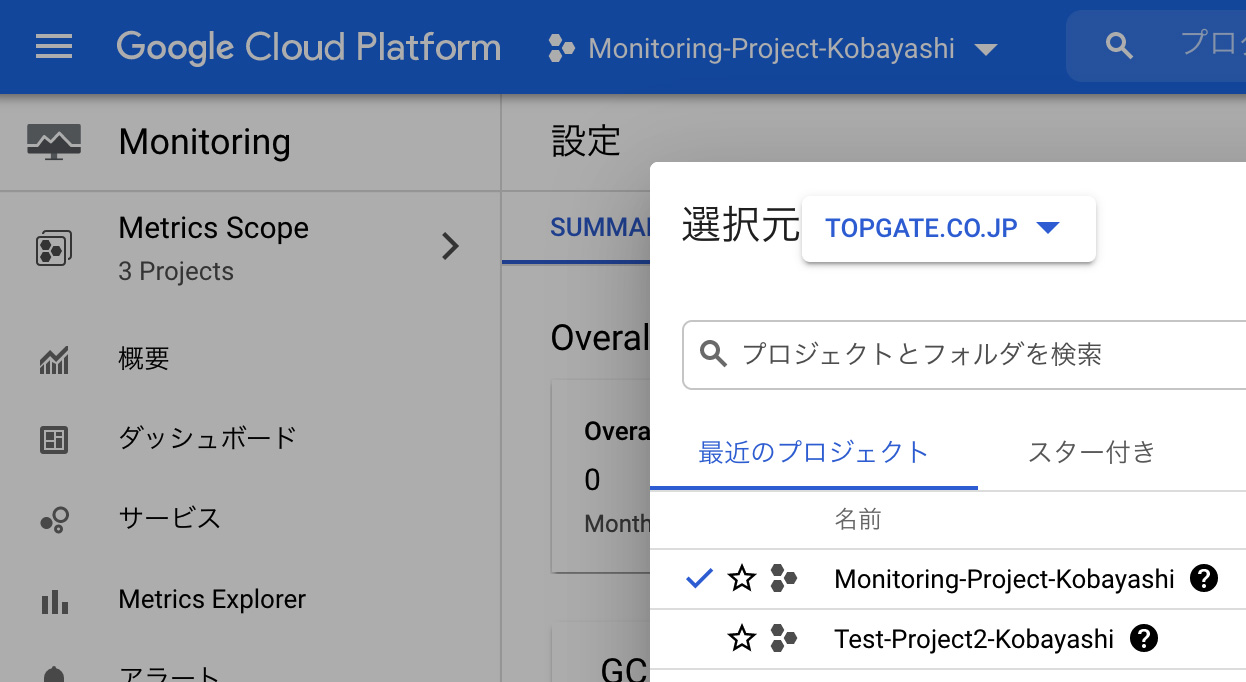Click the 名前 column header
This screenshot has width=1246, height=682.
tap(858, 519)
